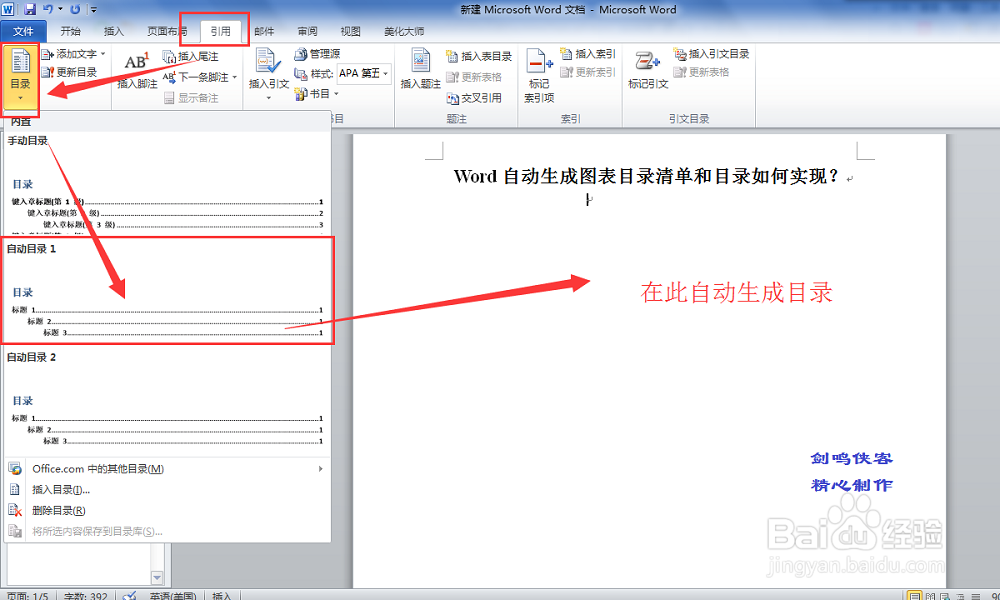Click 插入引文 (Insert Citation) icon

coord(268,62)
